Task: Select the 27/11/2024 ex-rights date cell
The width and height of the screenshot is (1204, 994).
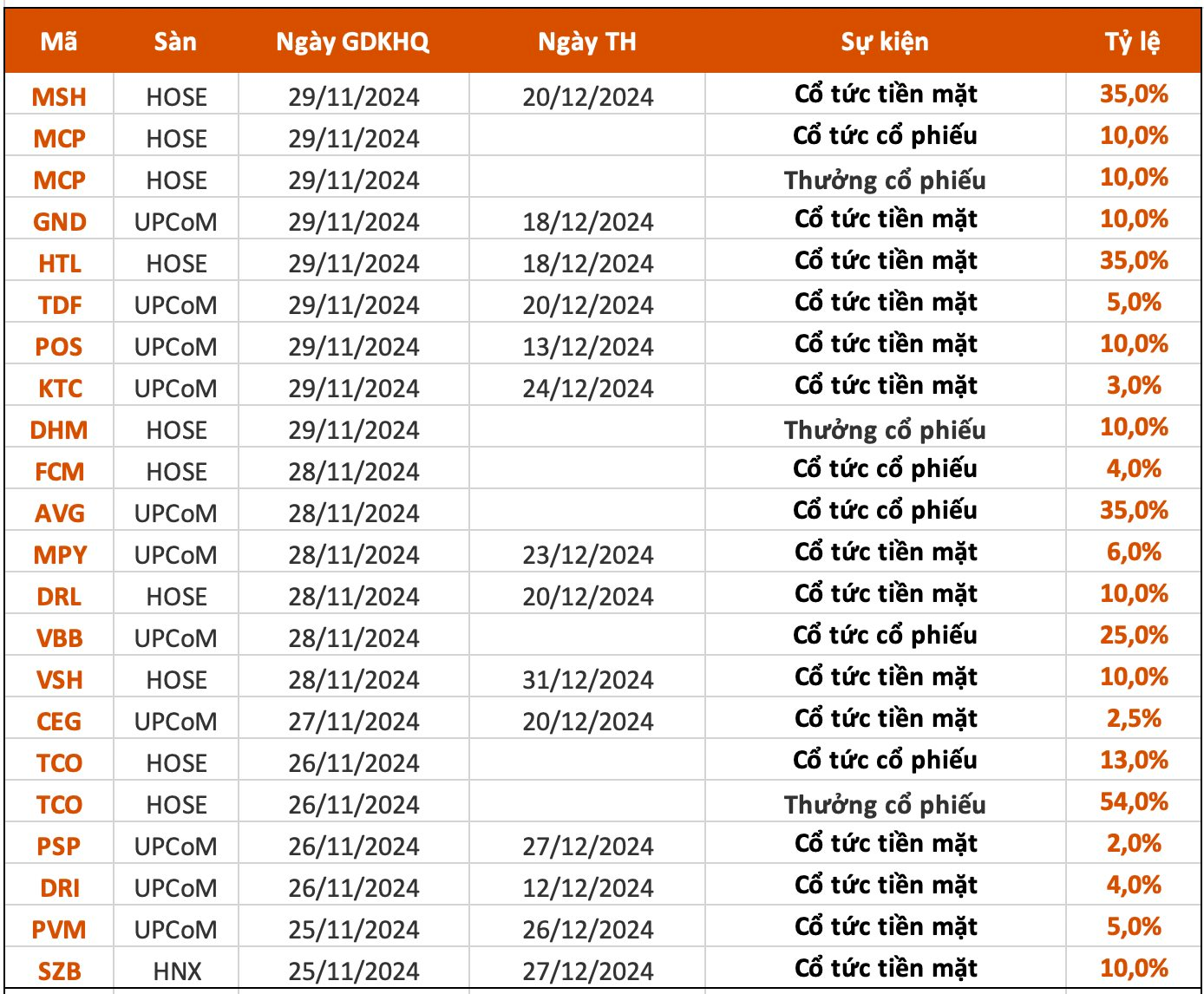Action: point(353,722)
